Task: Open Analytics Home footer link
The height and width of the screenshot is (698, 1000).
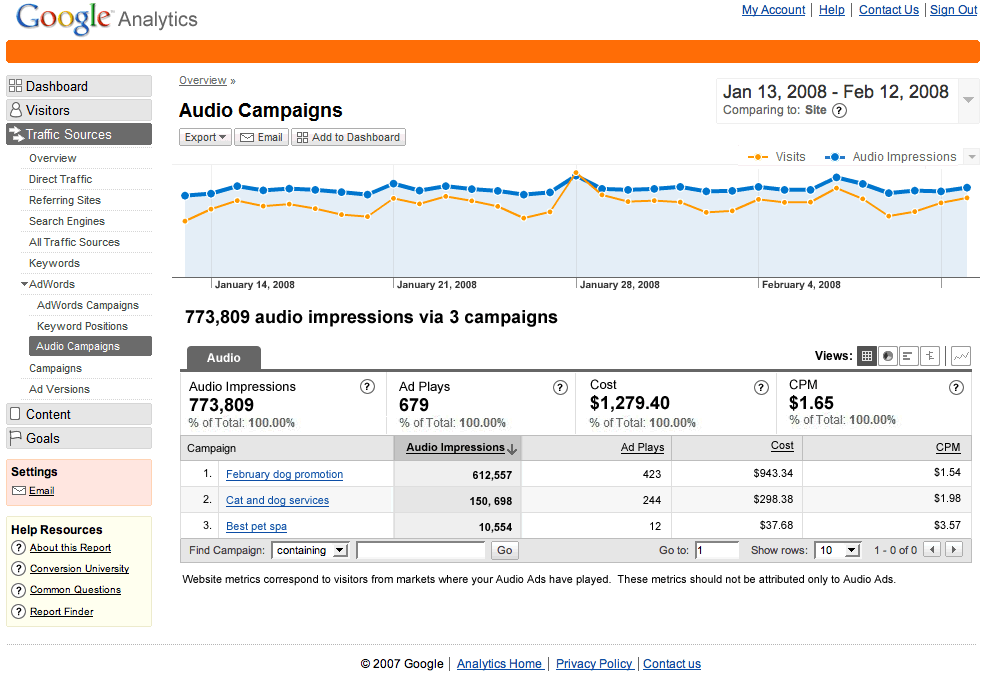Action: [499, 664]
